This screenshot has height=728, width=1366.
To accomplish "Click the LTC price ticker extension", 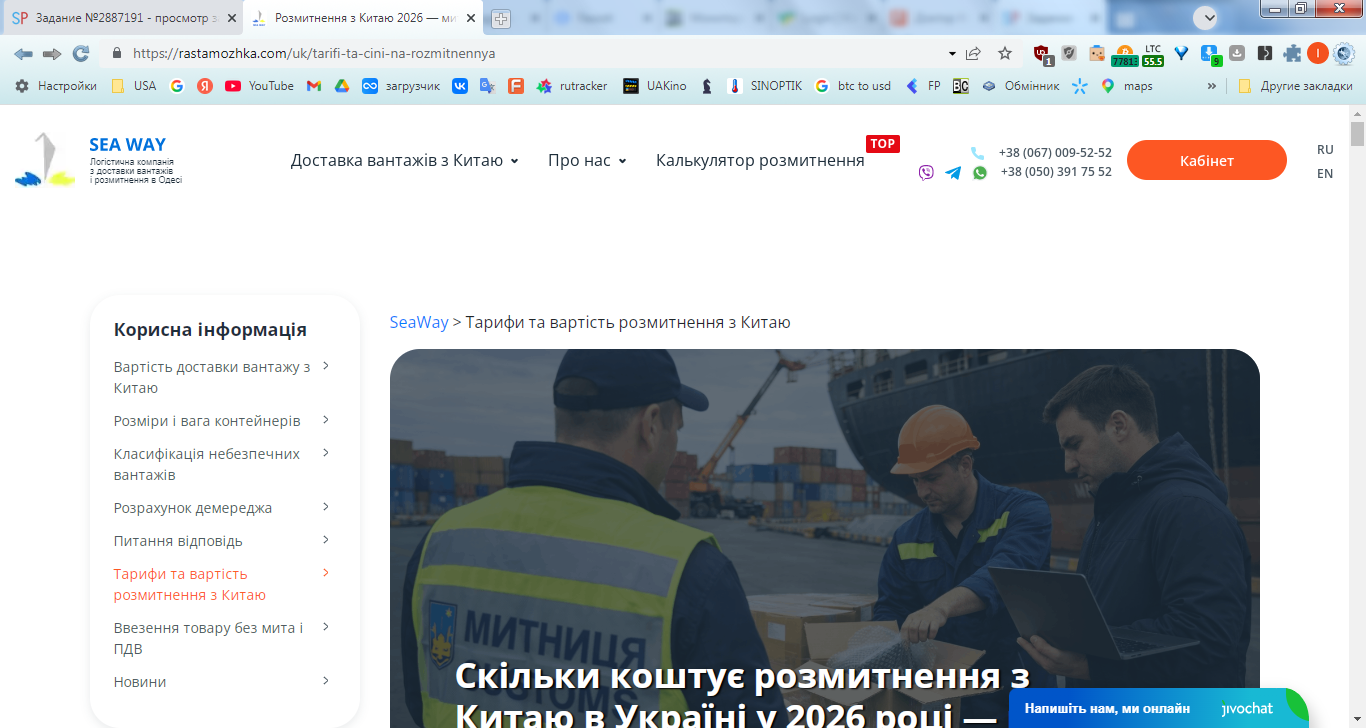I will pyautogui.click(x=1153, y=54).
